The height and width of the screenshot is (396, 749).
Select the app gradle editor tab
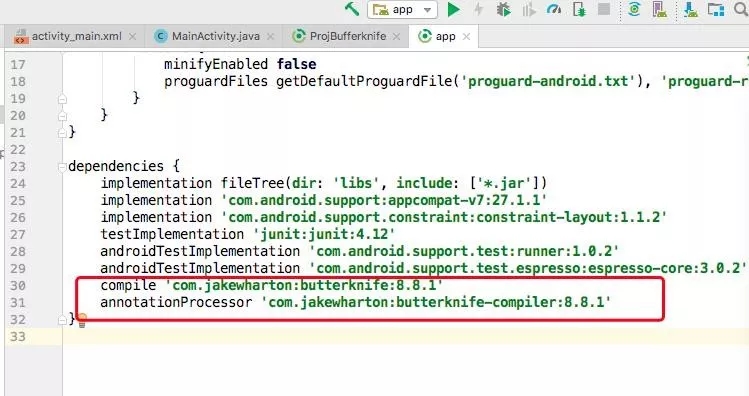pos(444,36)
